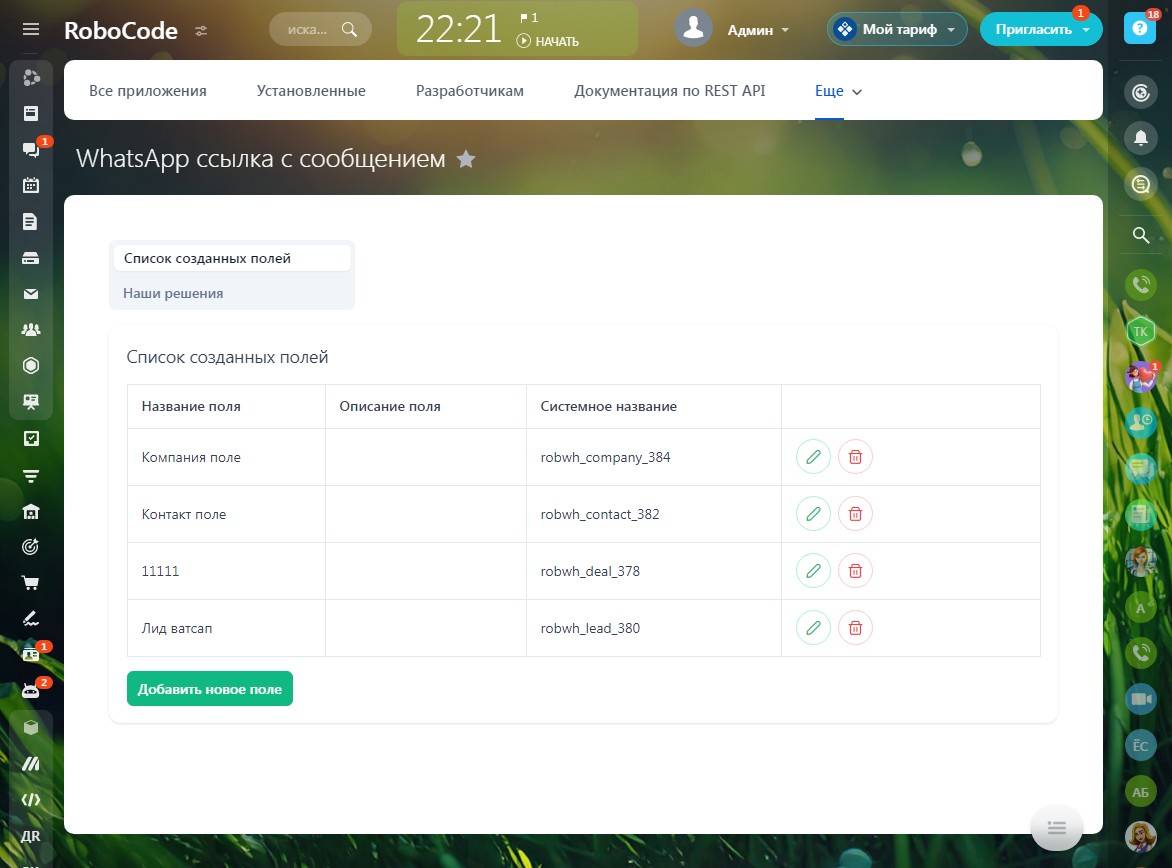Open the Мой тариф dropdown
1172x868 pixels.
coord(897,29)
